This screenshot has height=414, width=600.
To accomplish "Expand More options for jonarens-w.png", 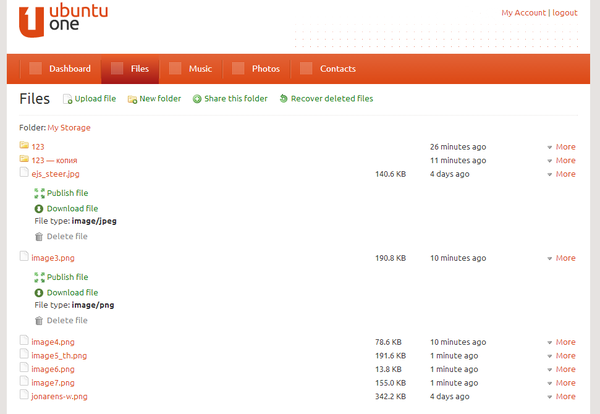I will pyautogui.click(x=561, y=396).
